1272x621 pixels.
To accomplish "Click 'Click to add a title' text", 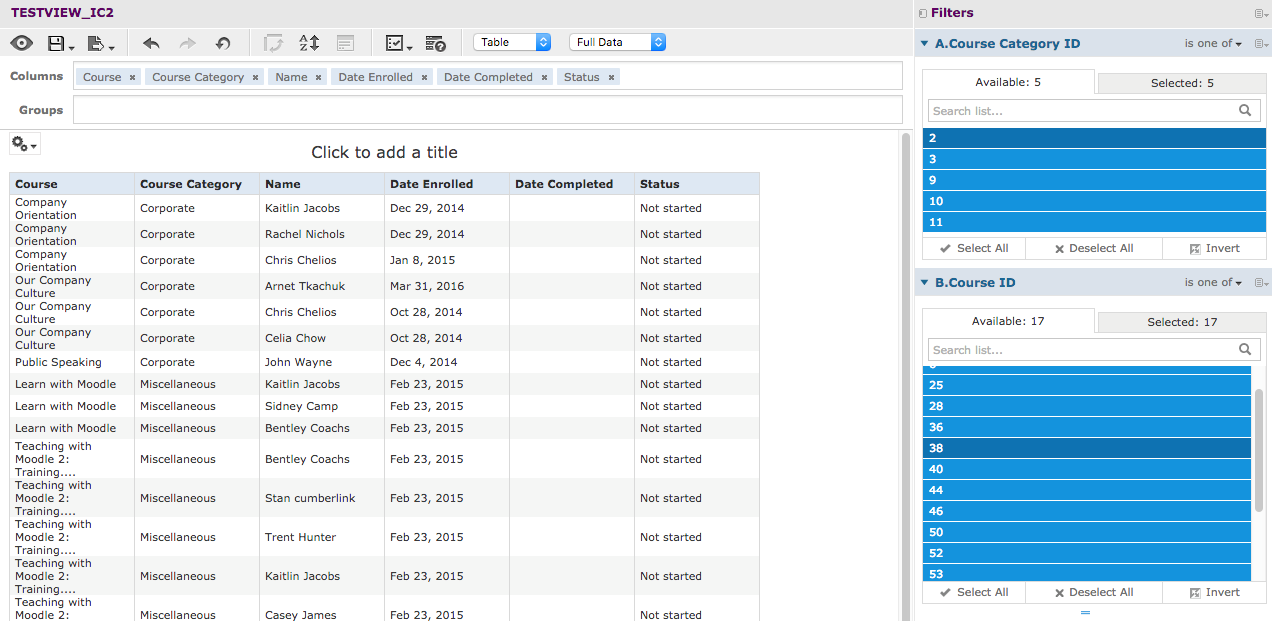I will [385, 152].
